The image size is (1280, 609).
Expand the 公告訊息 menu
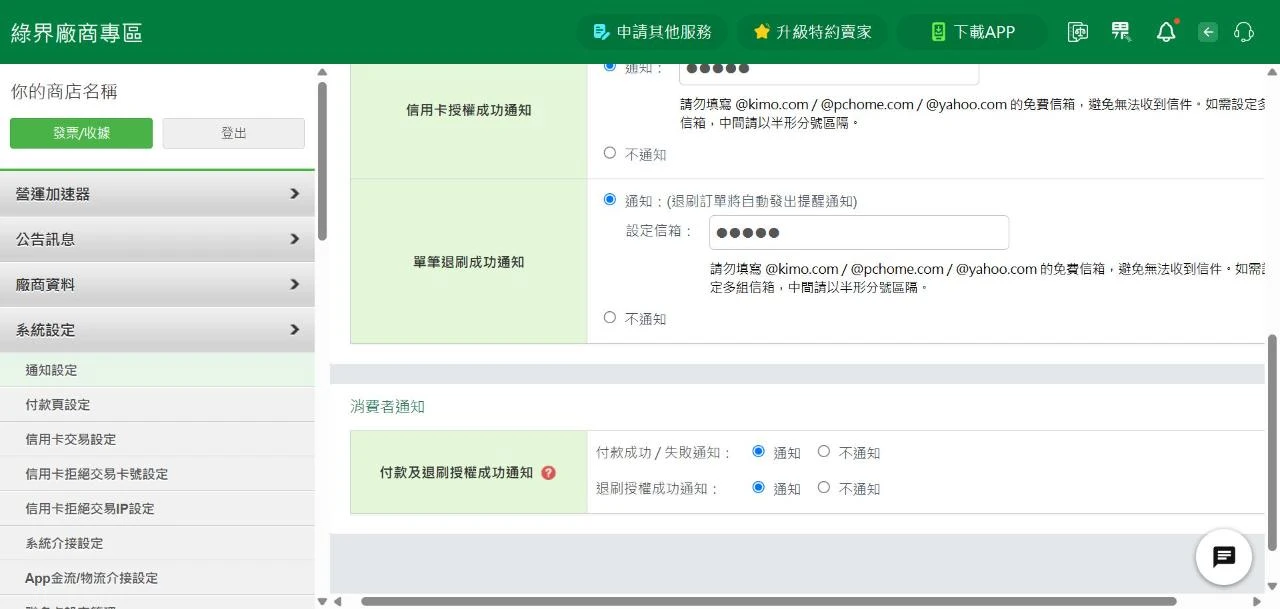click(x=157, y=239)
